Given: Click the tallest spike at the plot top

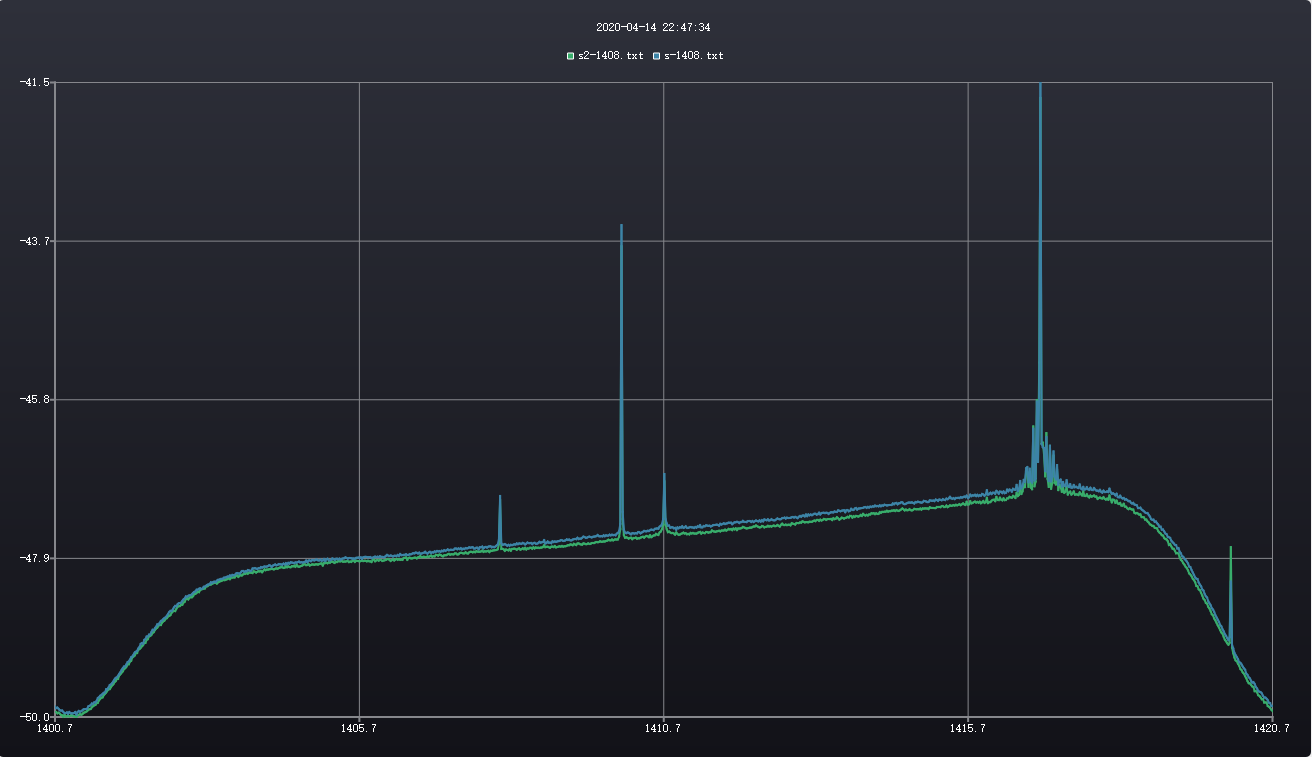Looking at the screenshot, I should click(x=1040, y=90).
